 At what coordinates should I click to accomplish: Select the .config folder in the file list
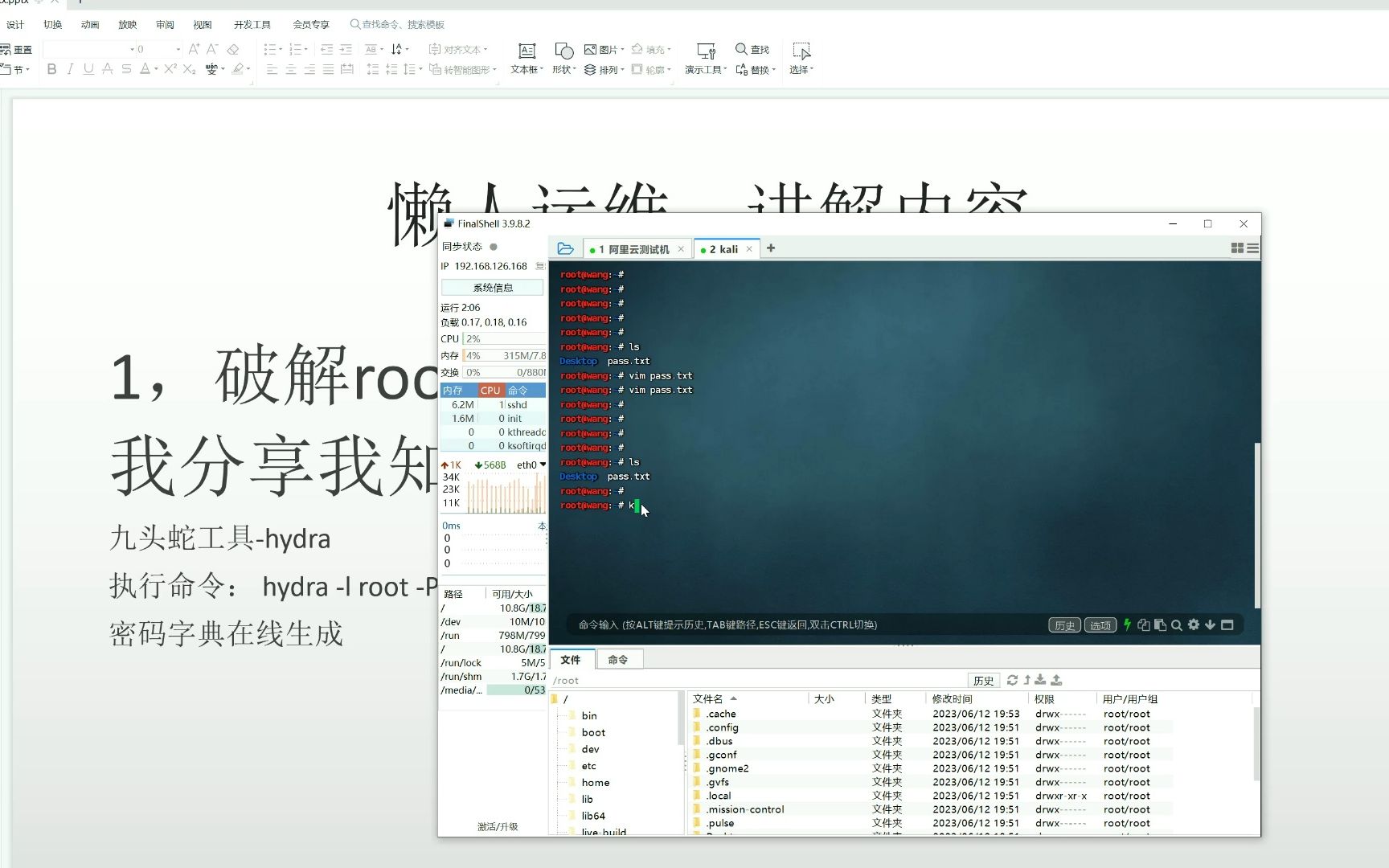(723, 727)
